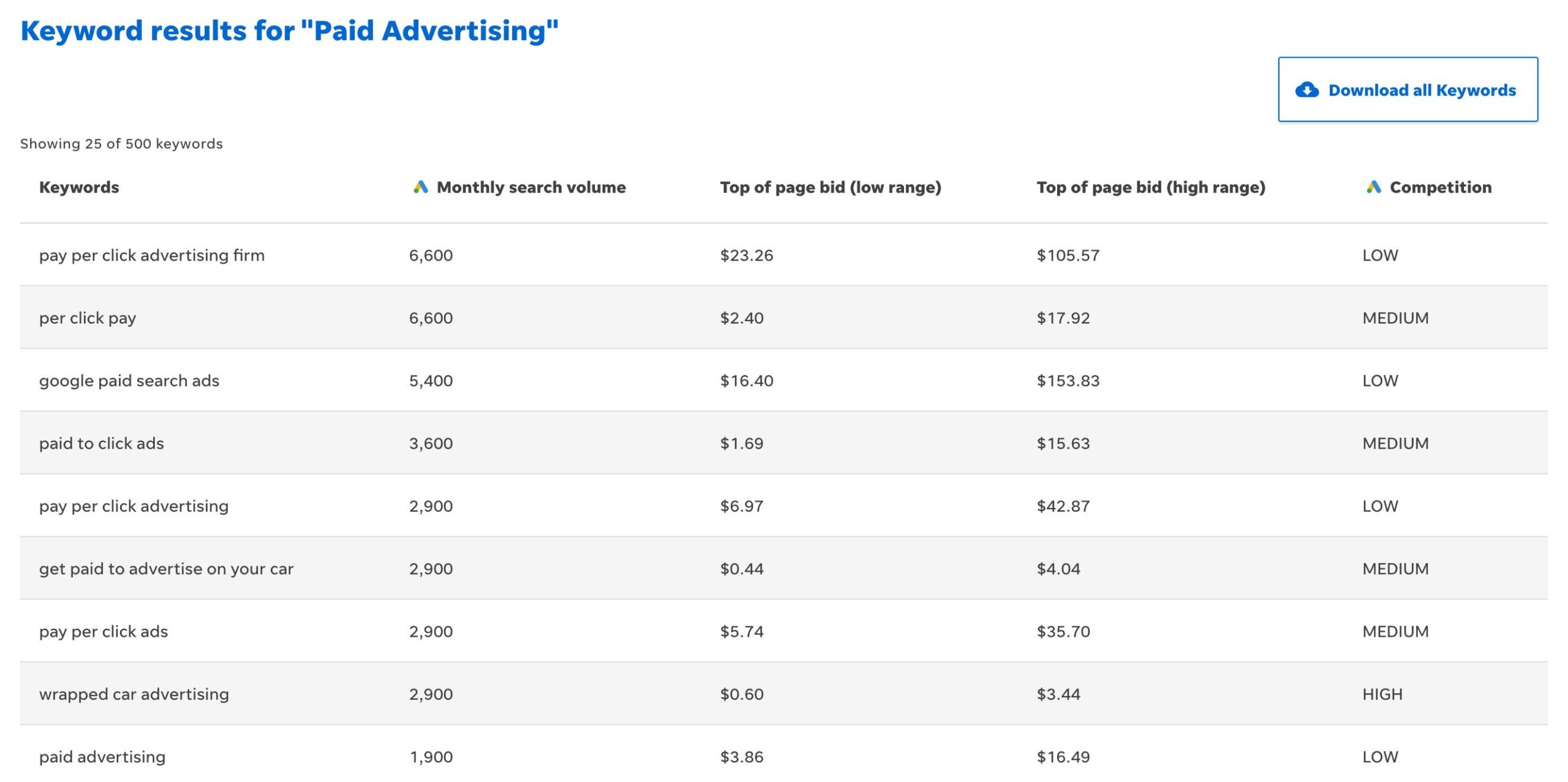1568x782 pixels.
Task: Click HIGH competition value for wrapped car advertising
Action: tap(1382, 694)
